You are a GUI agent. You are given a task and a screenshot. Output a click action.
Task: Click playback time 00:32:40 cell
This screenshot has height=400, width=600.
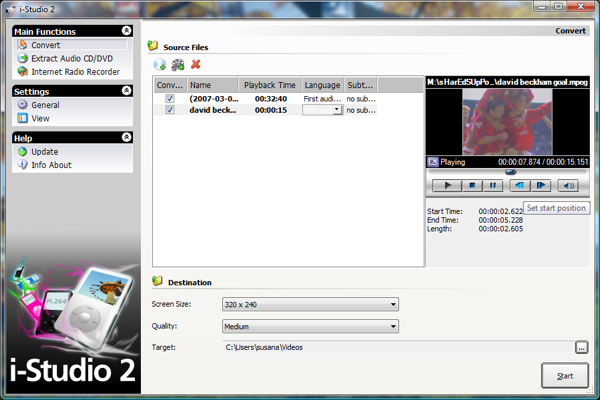tap(271, 99)
